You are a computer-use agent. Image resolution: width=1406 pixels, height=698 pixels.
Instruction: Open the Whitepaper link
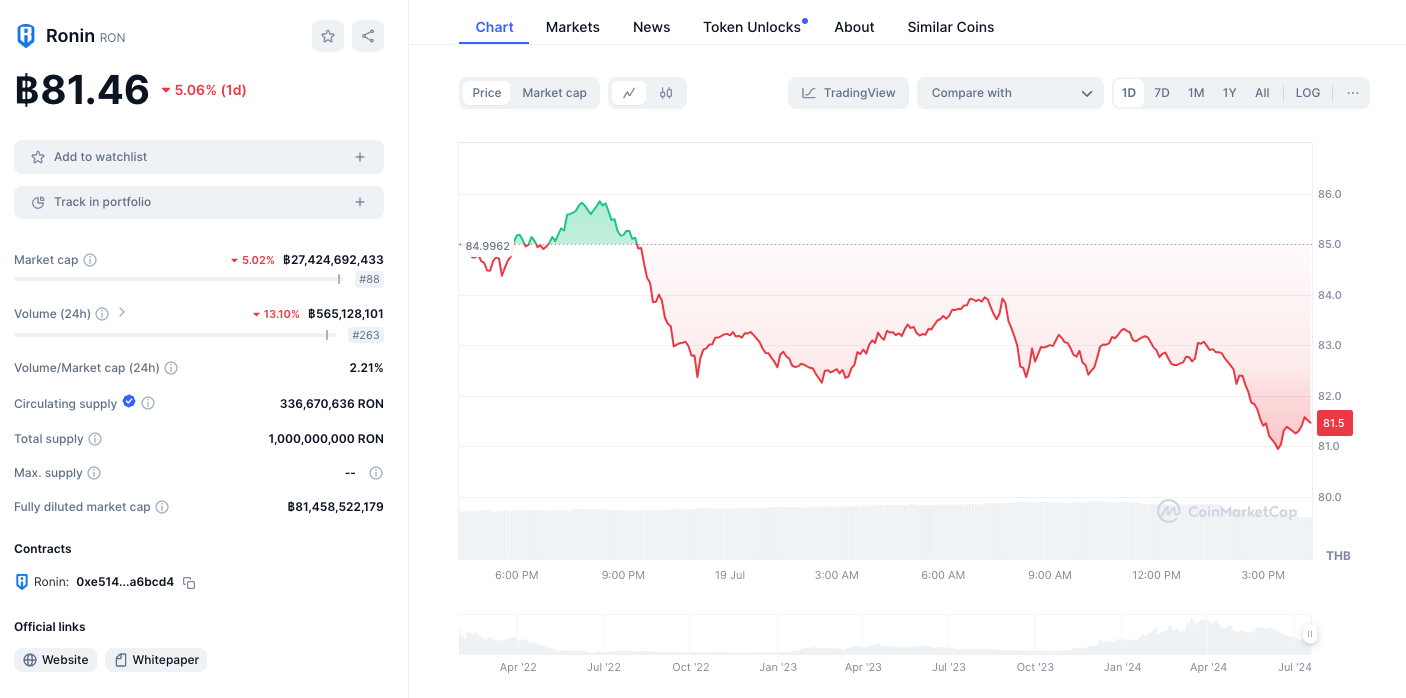click(156, 660)
